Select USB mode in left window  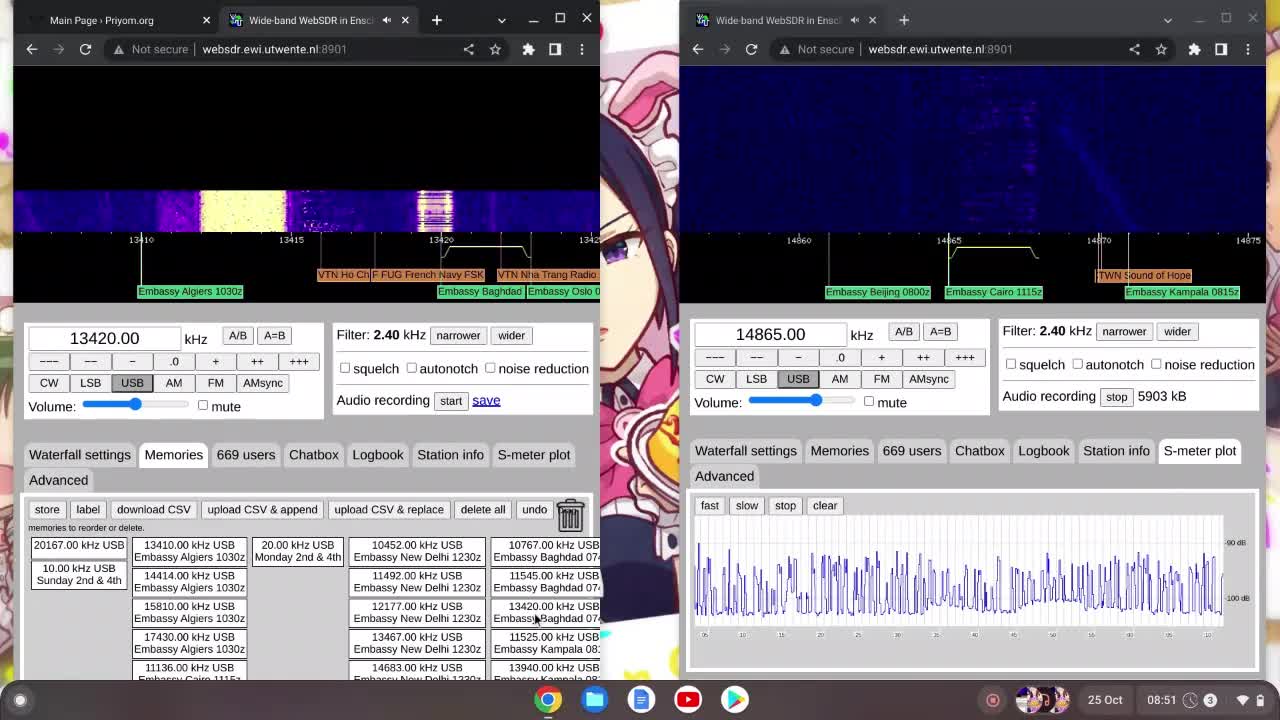click(132, 383)
